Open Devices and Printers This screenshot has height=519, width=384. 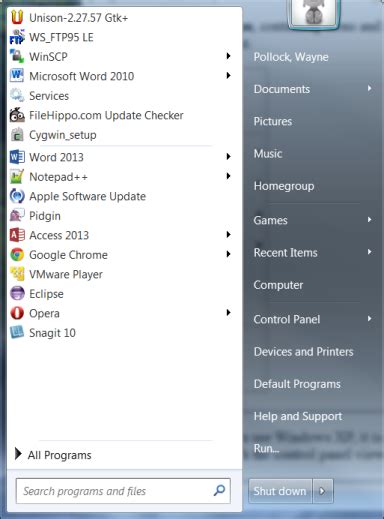click(303, 352)
